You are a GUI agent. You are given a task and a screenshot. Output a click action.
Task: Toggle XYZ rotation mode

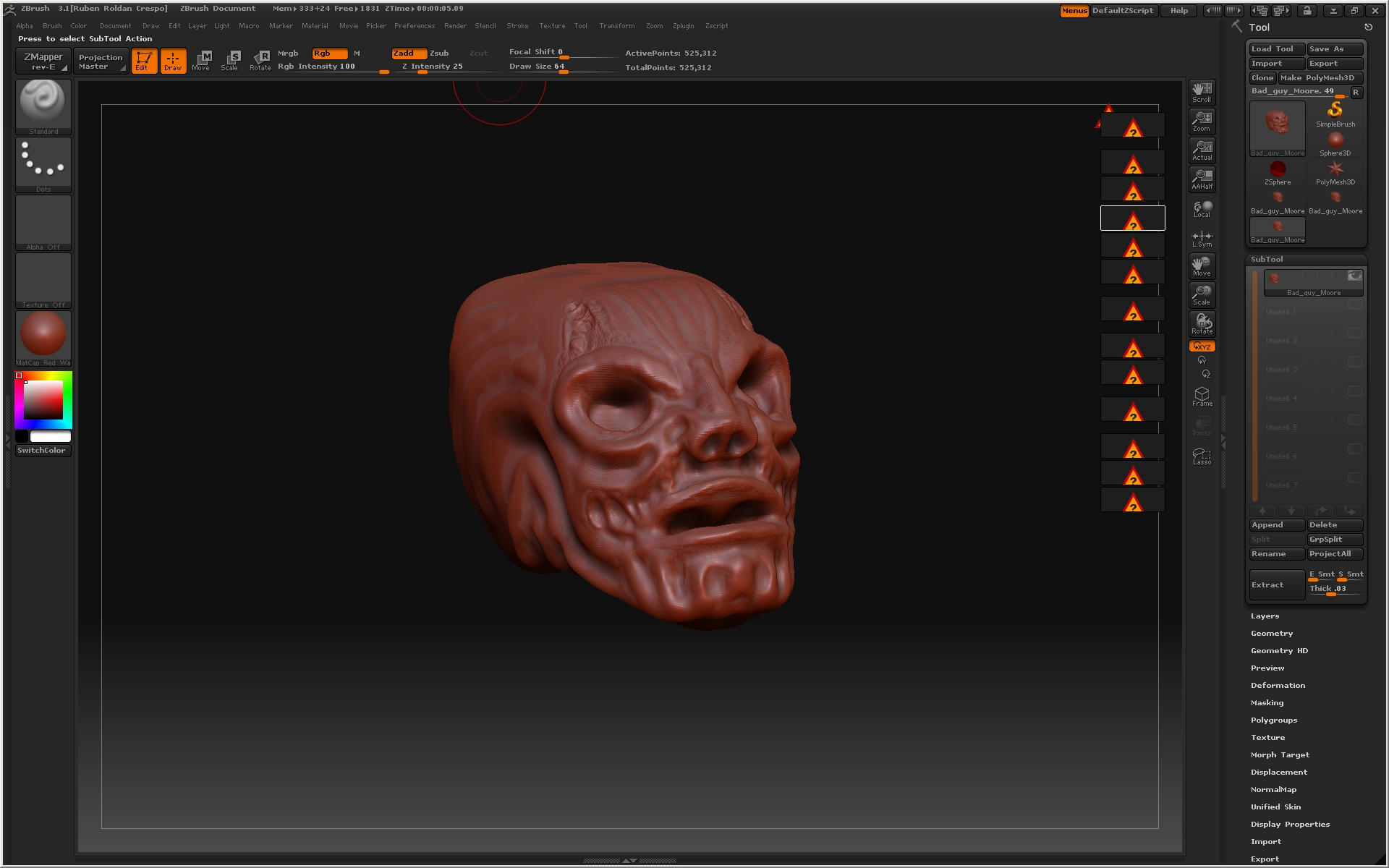pos(1202,346)
